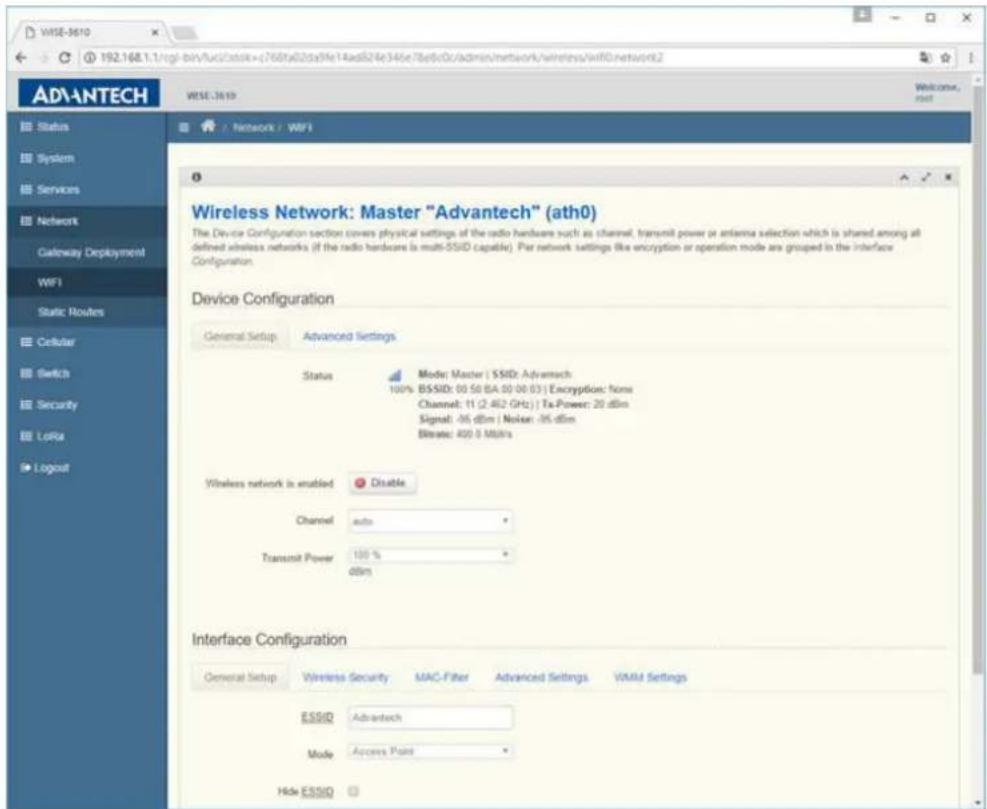Open a new browser tab

tap(184, 34)
